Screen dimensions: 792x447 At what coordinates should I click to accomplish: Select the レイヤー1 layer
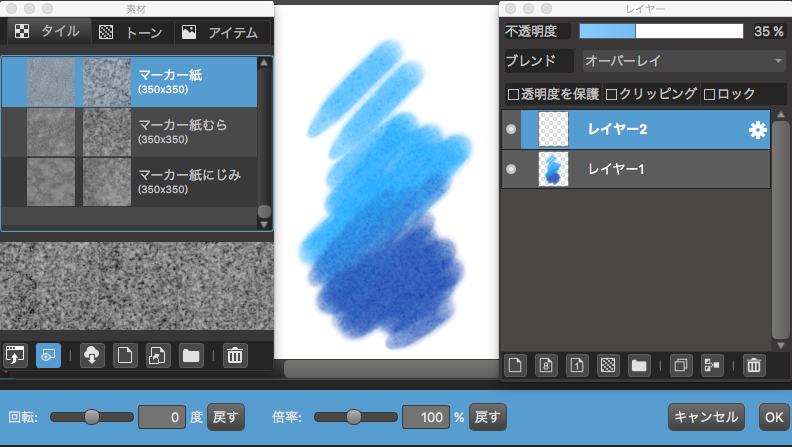pyautogui.click(x=636, y=169)
